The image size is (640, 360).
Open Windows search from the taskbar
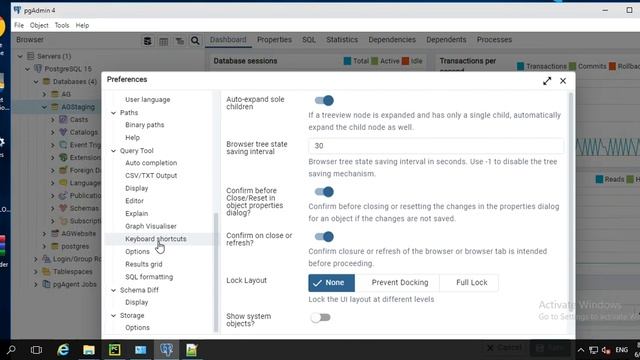click(11, 350)
